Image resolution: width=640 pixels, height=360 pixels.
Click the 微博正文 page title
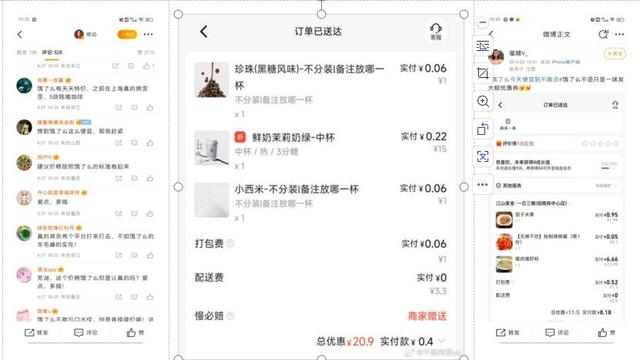[x=556, y=34]
